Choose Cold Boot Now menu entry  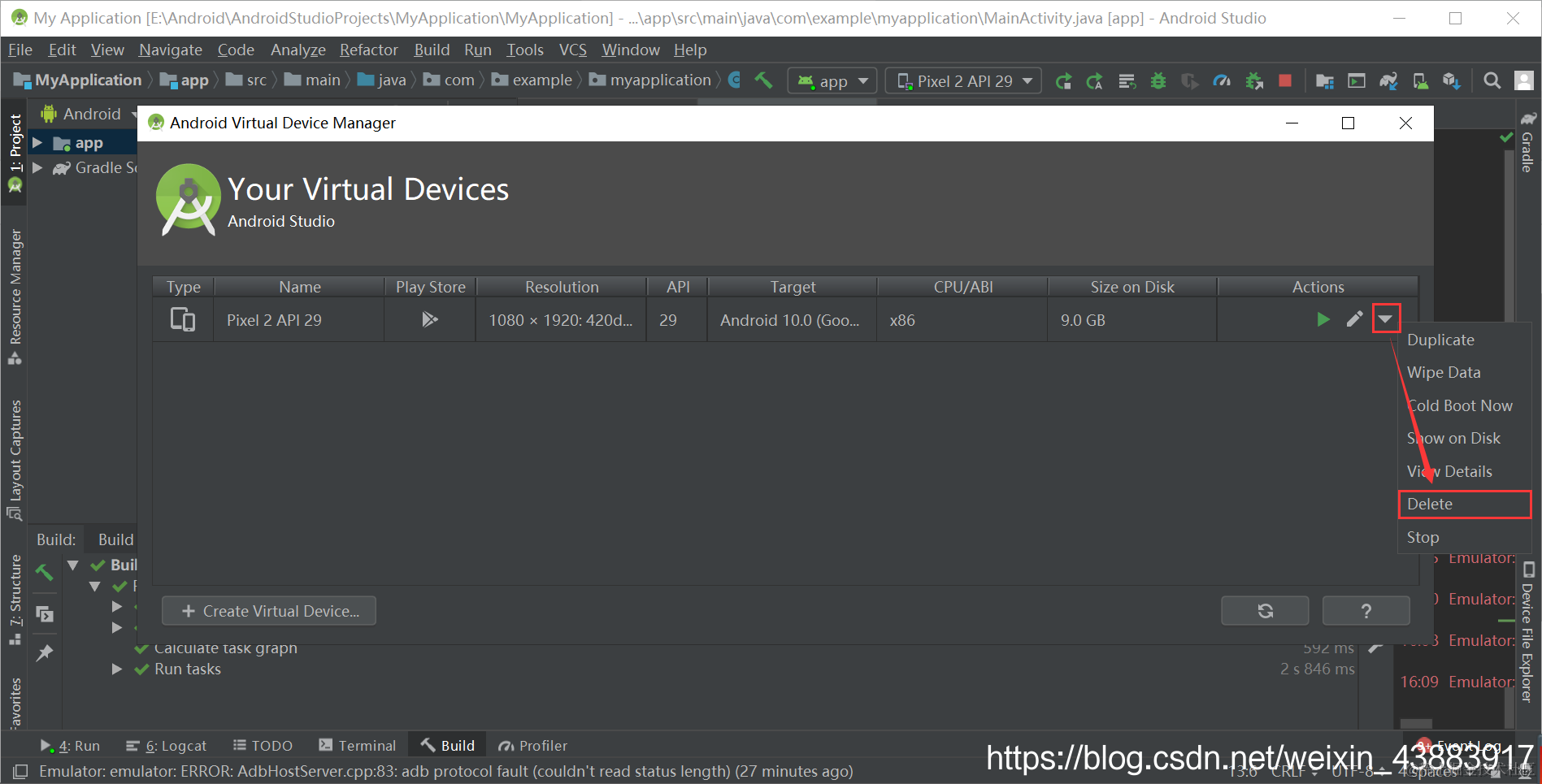click(x=1464, y=405)
